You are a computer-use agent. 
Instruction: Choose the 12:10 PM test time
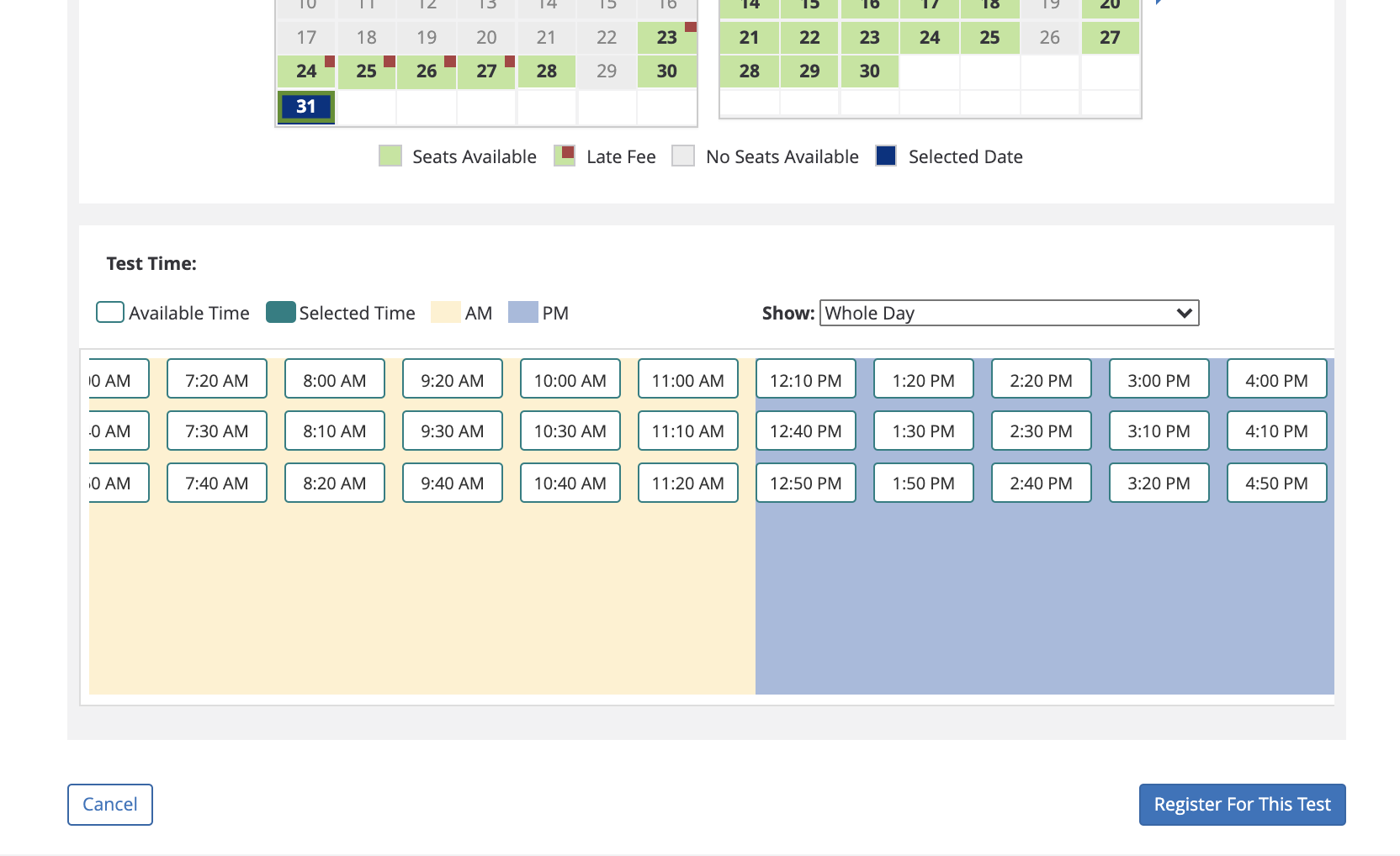(805, 380)
